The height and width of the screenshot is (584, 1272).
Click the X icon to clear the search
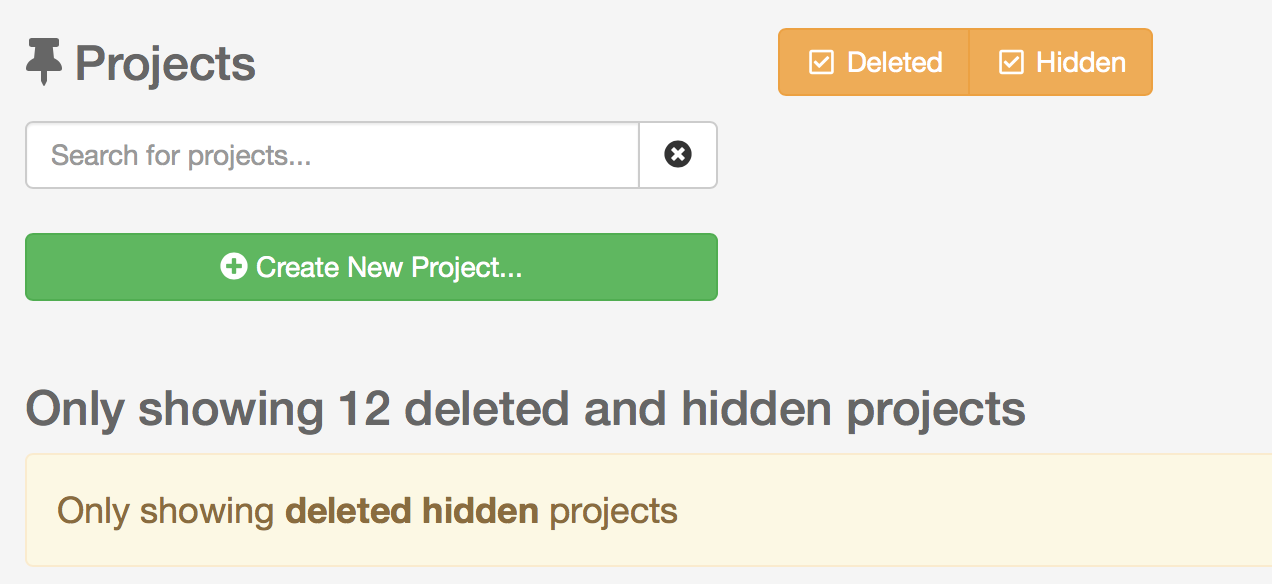click(x=677, y=154)
